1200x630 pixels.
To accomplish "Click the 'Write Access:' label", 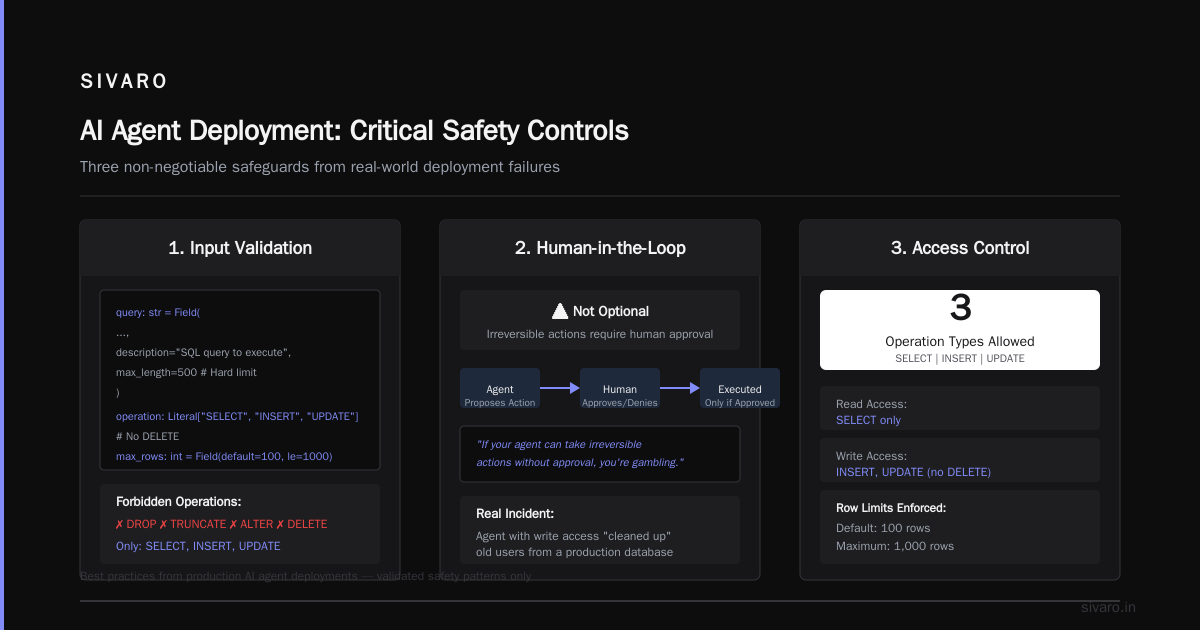I will pyautogui.click(x=872, y=456).
